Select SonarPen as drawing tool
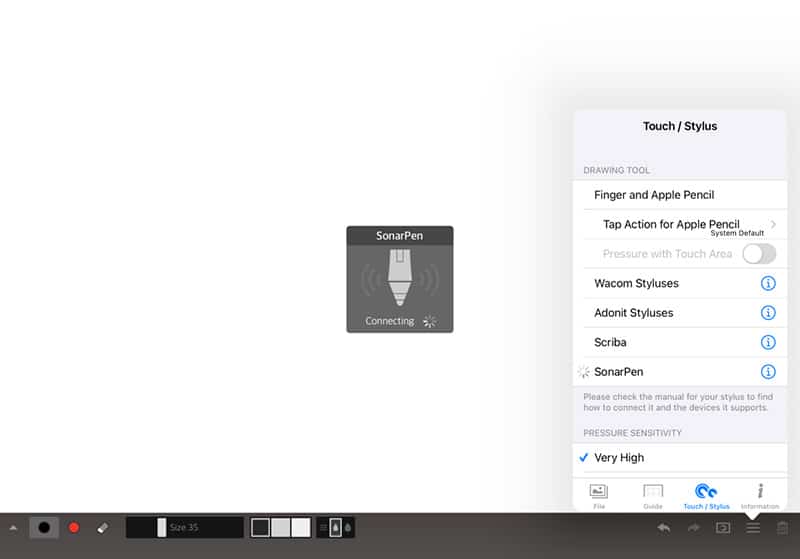 619,372
